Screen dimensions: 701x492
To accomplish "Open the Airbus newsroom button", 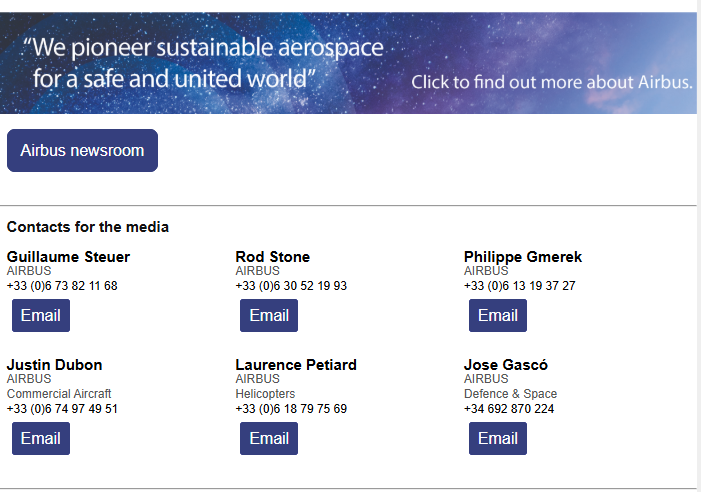I will point(82,151).
